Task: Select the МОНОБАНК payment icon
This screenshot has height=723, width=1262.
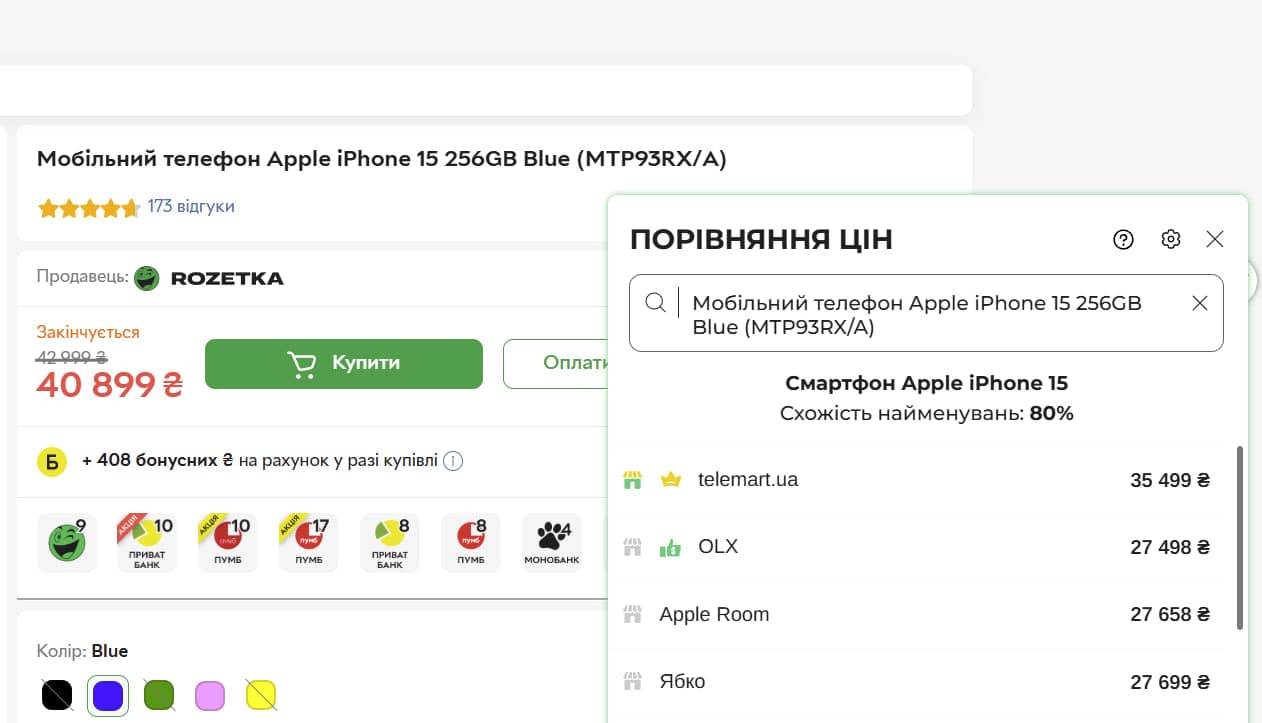Action: (x=551, y=542)
